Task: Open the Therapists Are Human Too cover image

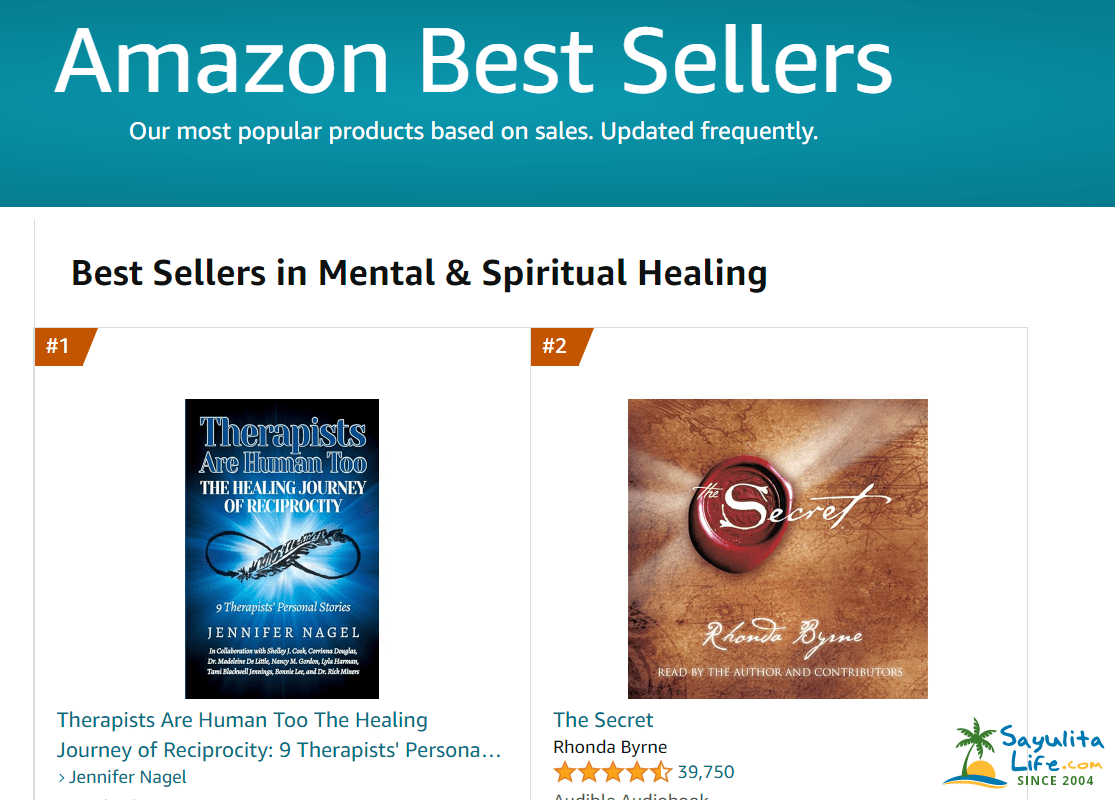Action: click(x=282, y=548)
